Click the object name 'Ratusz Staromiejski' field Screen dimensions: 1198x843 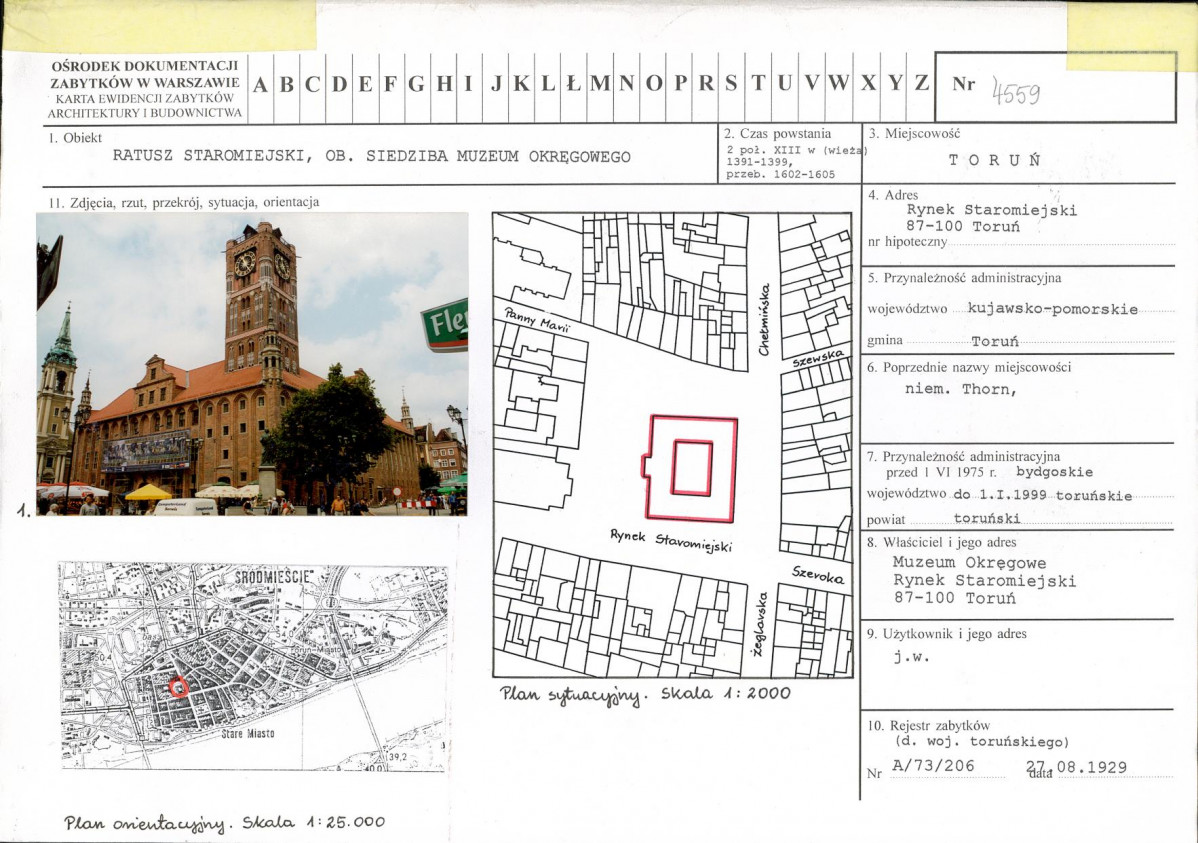point(371,156)
